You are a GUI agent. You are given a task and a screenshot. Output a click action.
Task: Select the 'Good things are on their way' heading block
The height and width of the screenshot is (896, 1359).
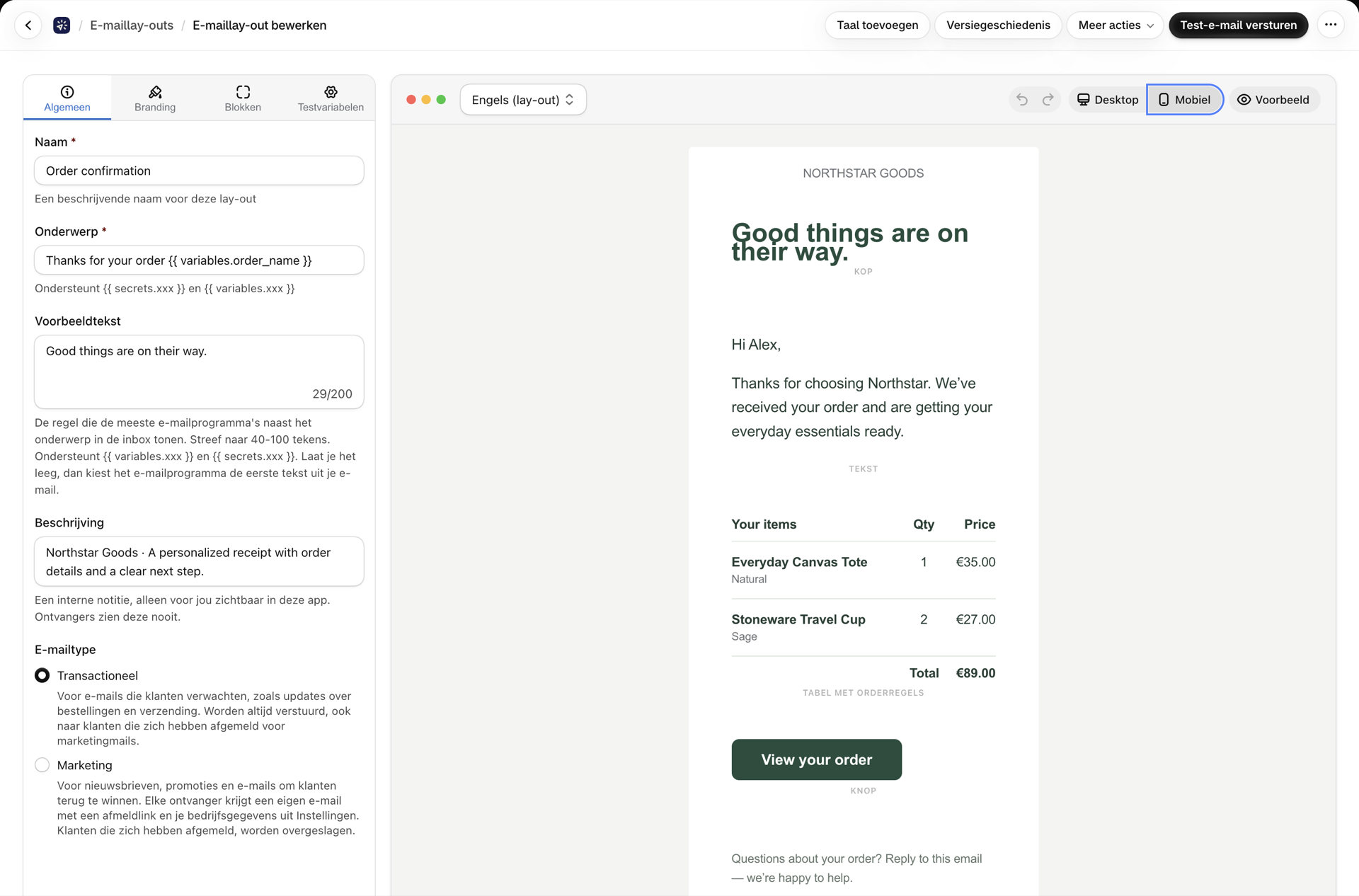pos(849,242)
